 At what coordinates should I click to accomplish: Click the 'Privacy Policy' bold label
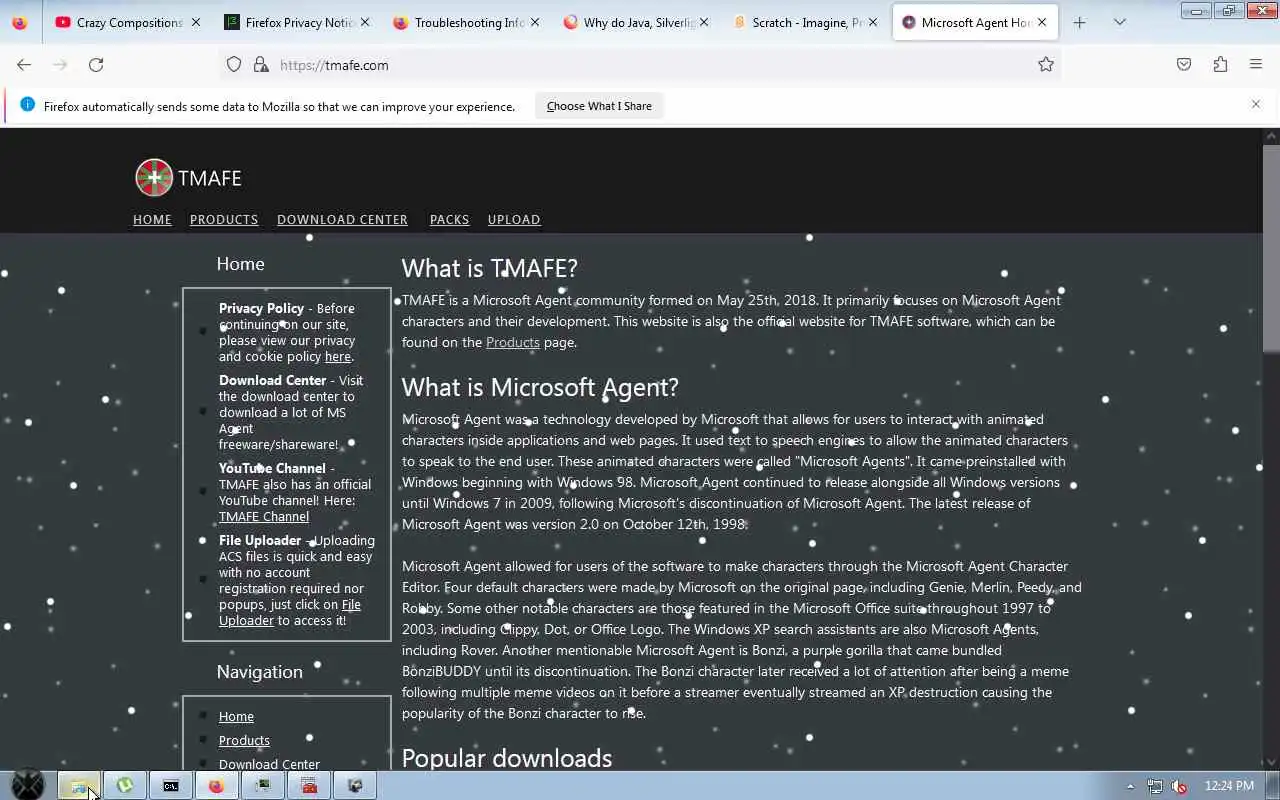[261, 309]
